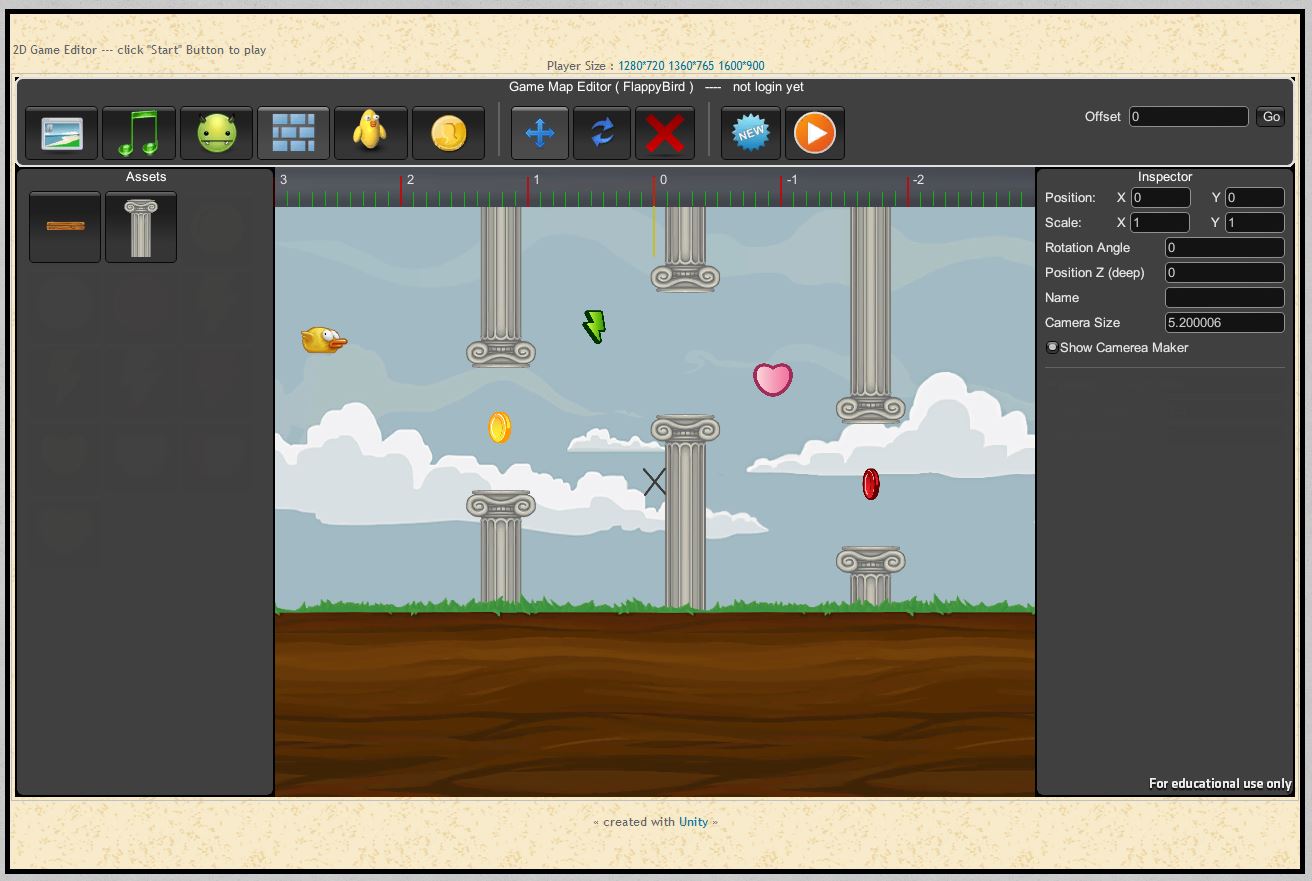1312x881 pixels.
Task: Select the 1280*720 player size link
Action: (x=641, y=66)
